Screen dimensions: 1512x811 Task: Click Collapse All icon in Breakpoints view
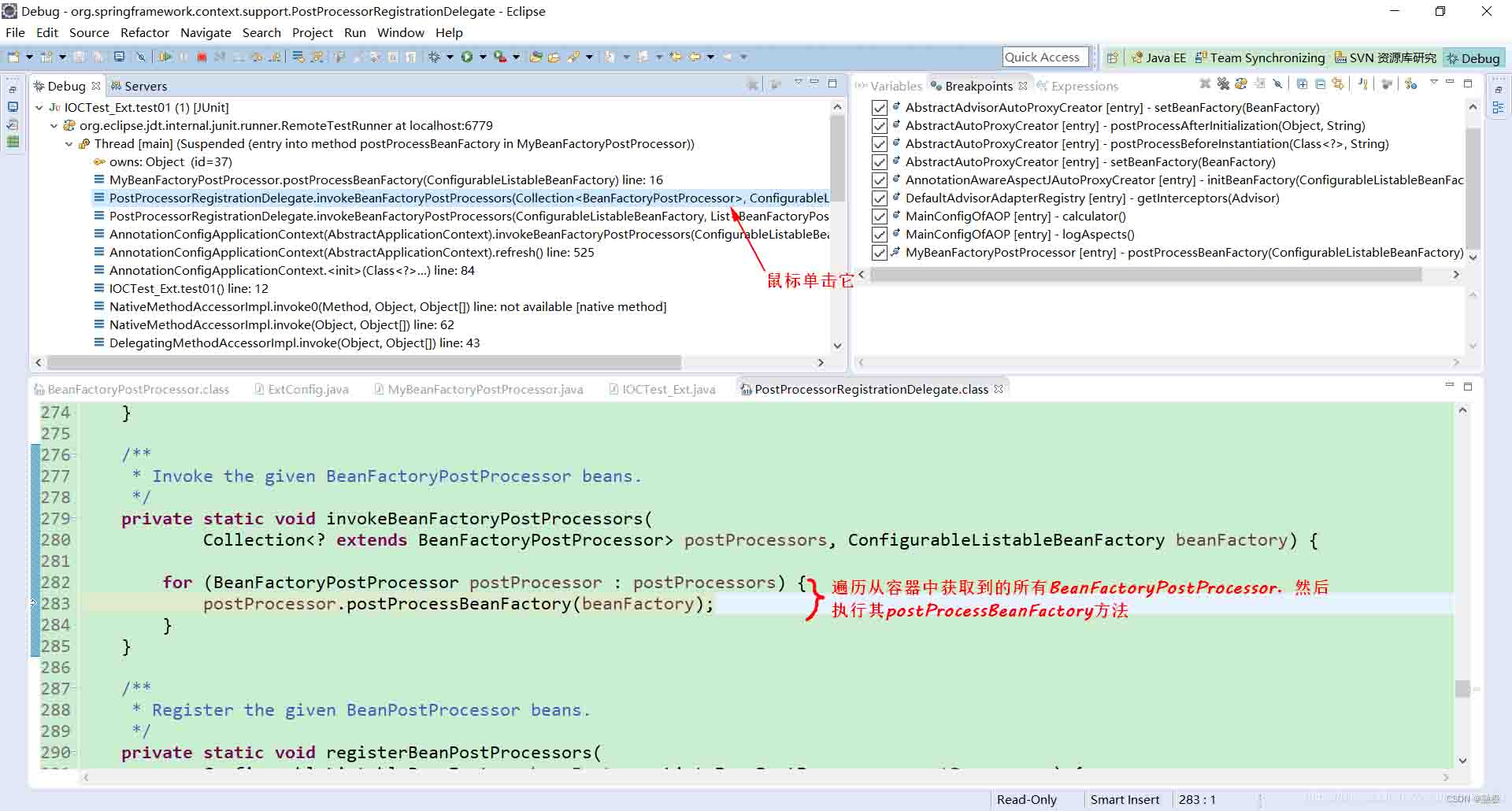coord(1320,83)
